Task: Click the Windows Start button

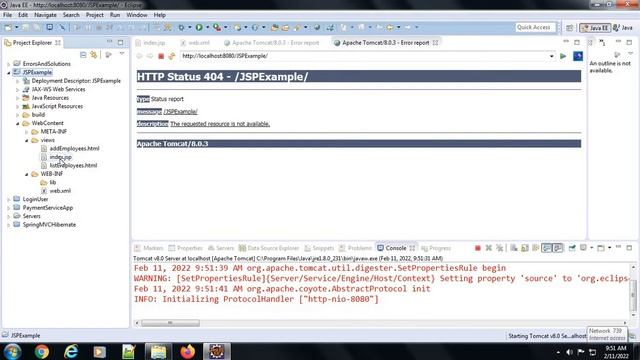Action: coord(12,351)
